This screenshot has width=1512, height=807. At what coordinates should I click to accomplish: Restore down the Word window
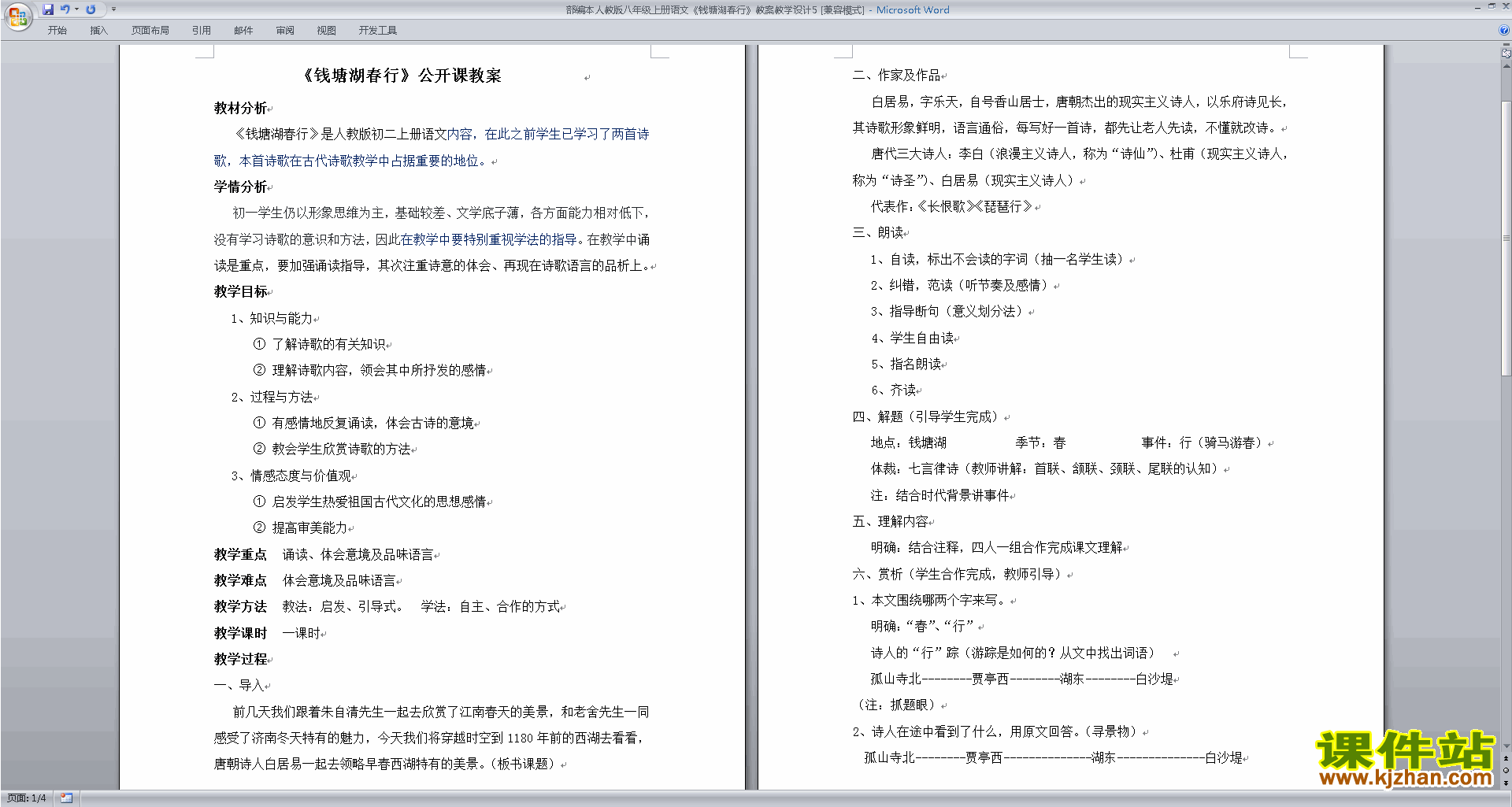tap(1492, 7)
